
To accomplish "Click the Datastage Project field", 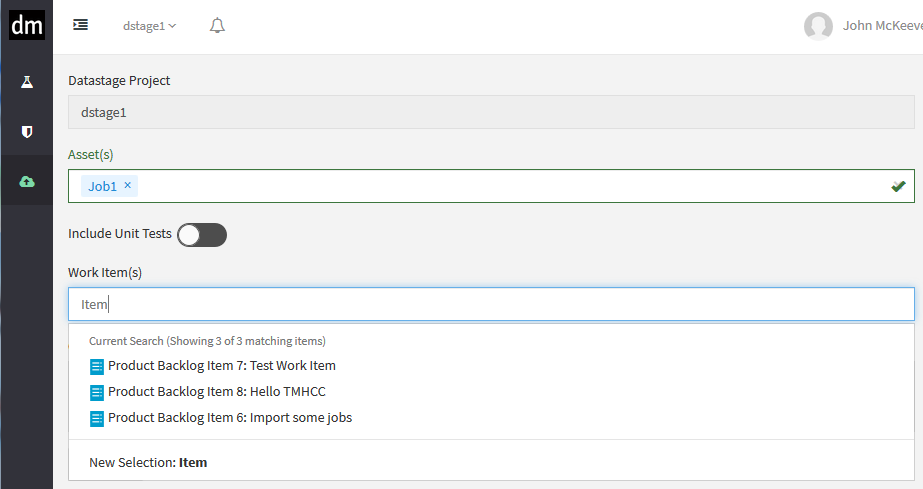I will [490, 113].
